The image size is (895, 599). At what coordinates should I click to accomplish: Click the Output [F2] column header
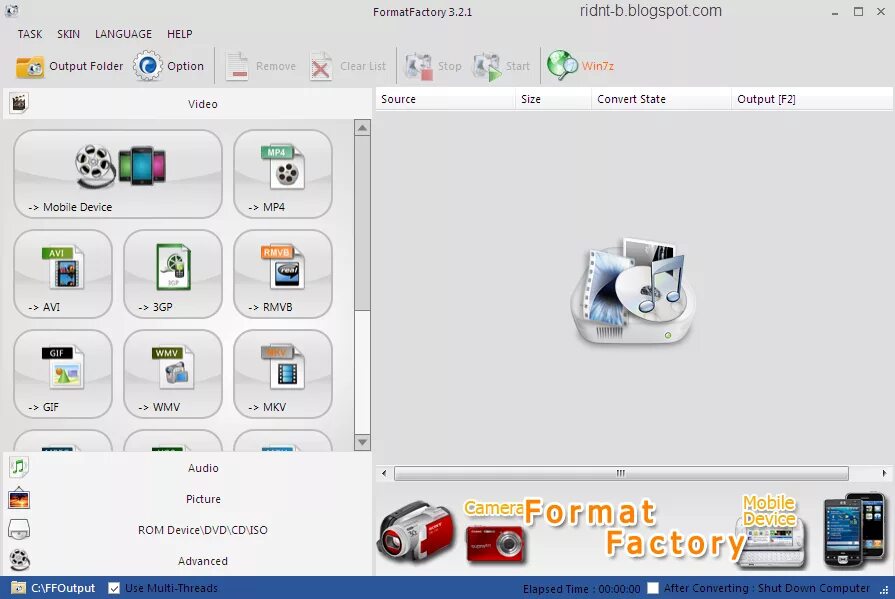pyautogui.click(x=812, y=99)
